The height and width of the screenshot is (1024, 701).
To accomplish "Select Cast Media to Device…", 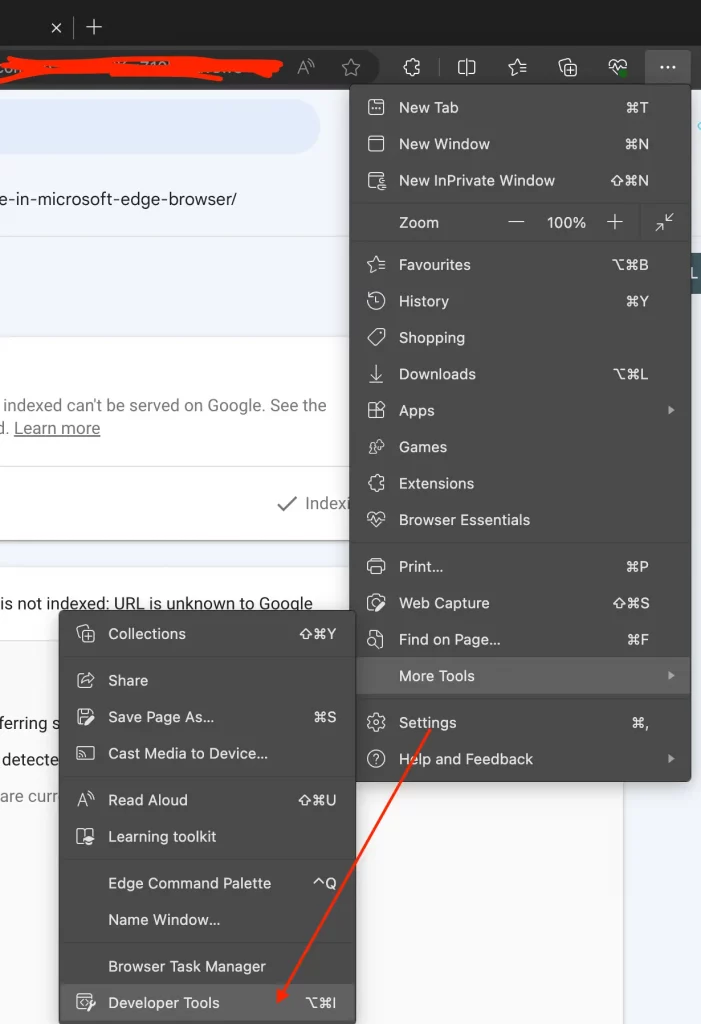I will click(x=207, y=754).
